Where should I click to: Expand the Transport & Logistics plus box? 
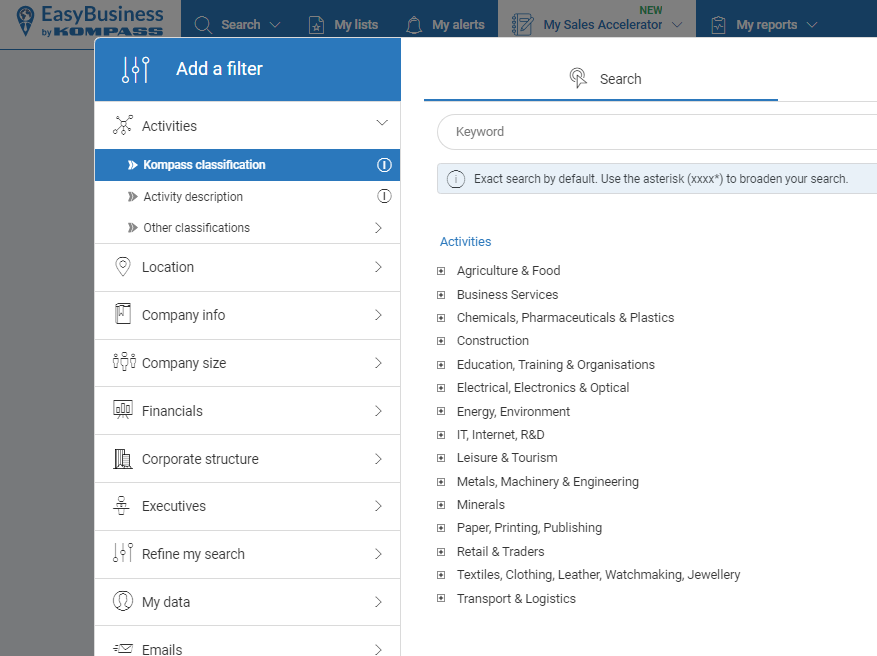441,599
